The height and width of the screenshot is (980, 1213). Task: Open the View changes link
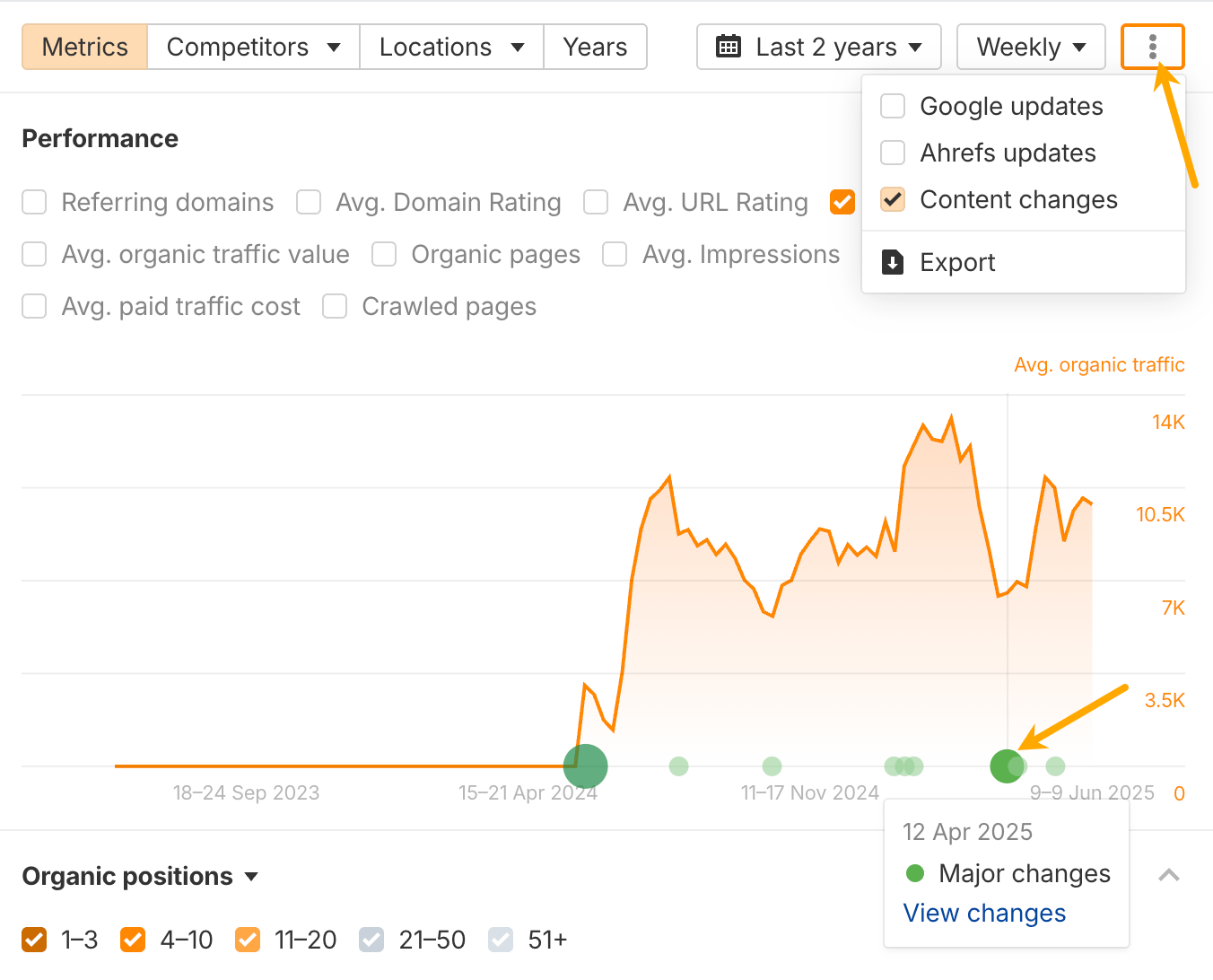(984, 913)
